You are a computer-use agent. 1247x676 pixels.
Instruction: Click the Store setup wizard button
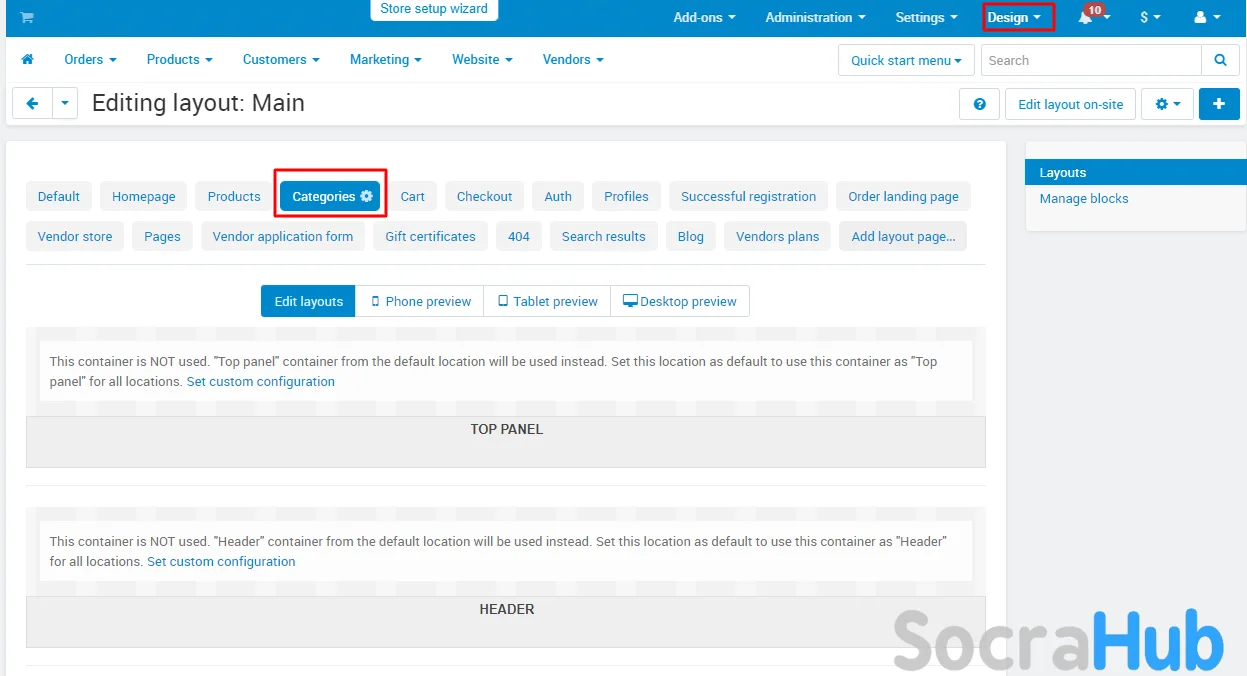pyautogui.click(x=434, y=9)
